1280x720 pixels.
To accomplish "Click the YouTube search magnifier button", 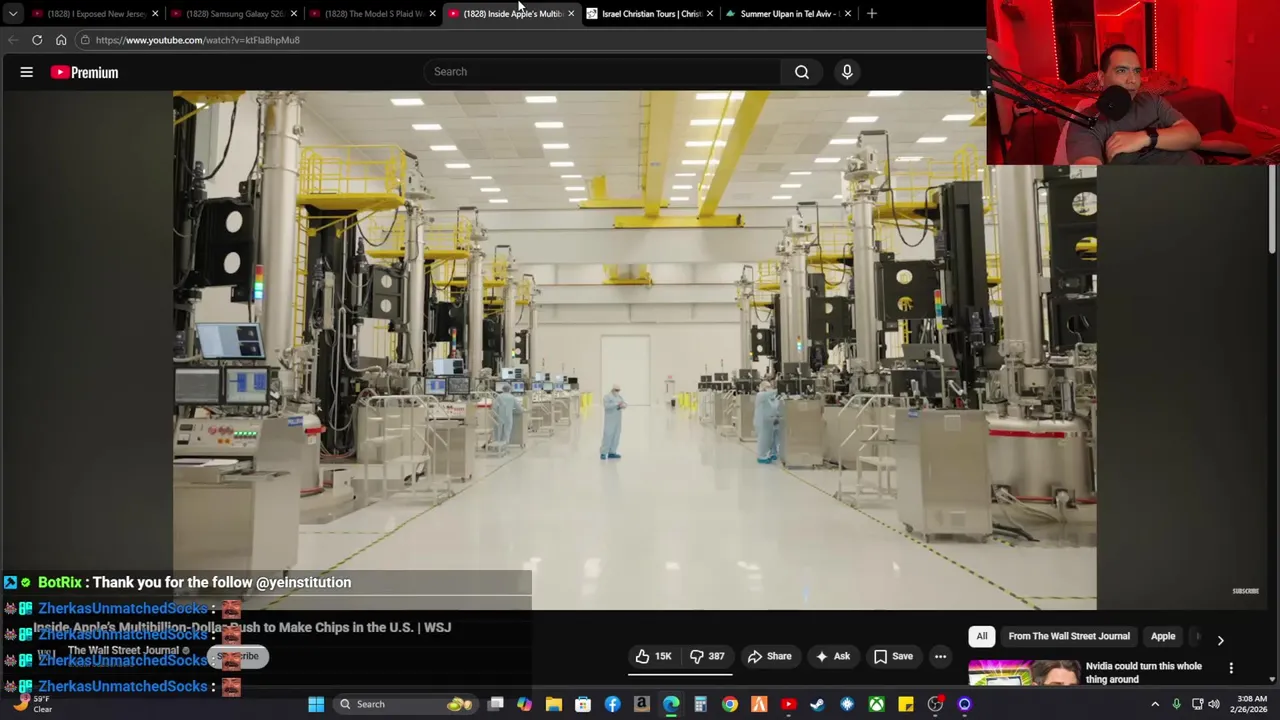I will [x=802, y=72].
